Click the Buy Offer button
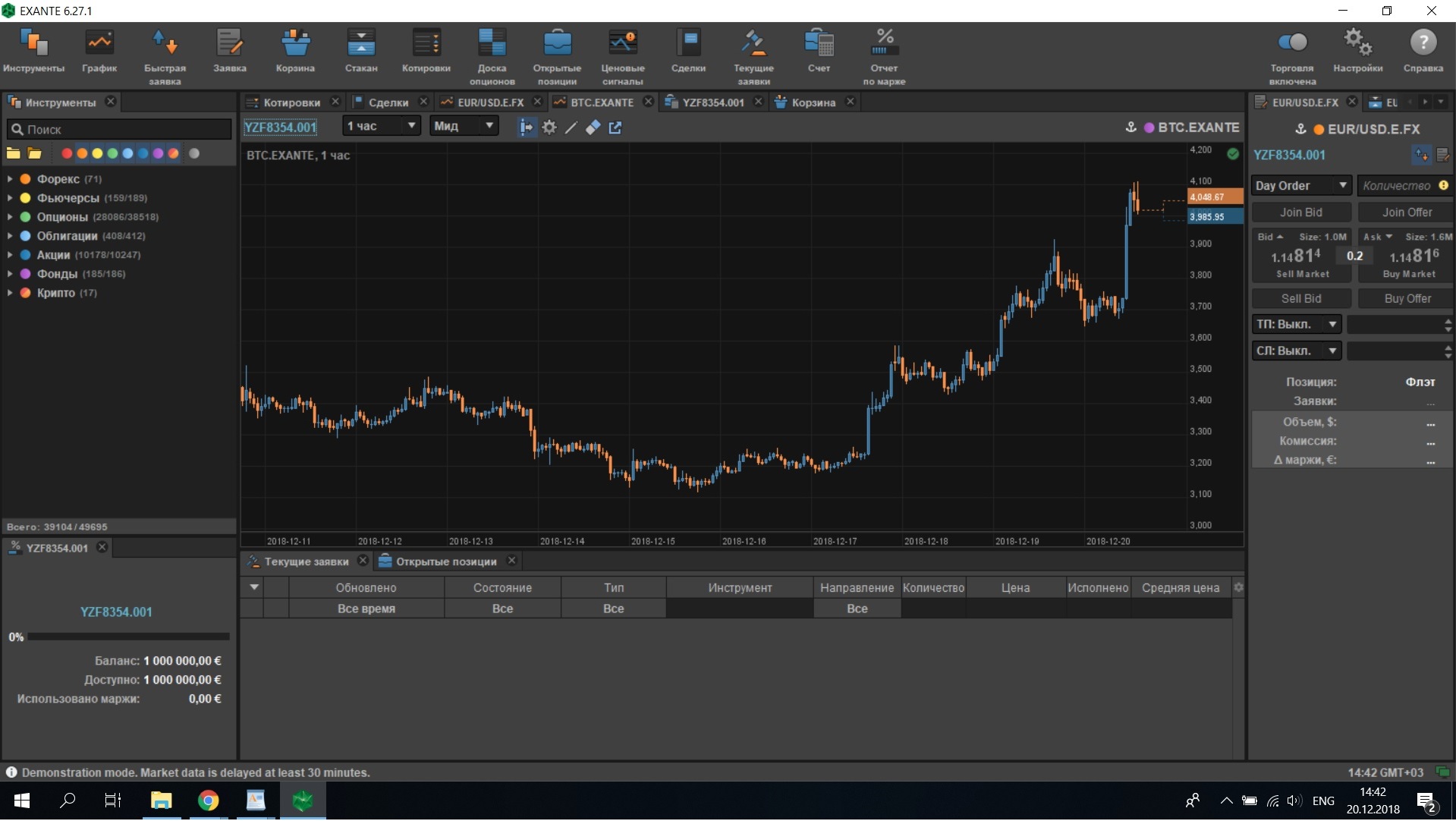The image size is (1456, 821). [x=1406, y=299]
